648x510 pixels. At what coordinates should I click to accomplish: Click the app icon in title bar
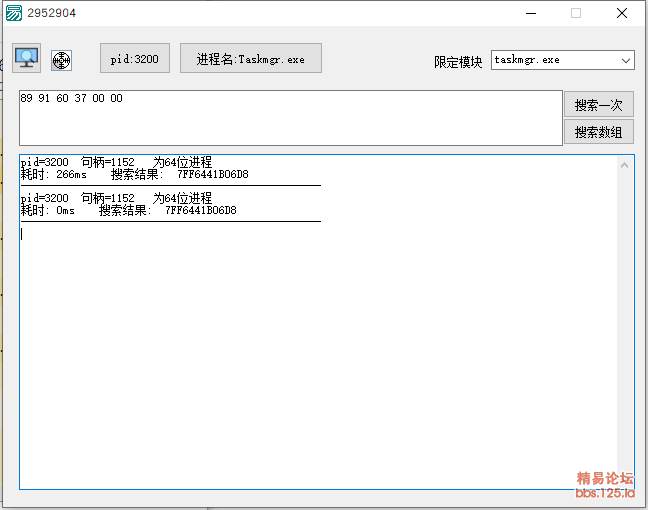click(13, 13)
